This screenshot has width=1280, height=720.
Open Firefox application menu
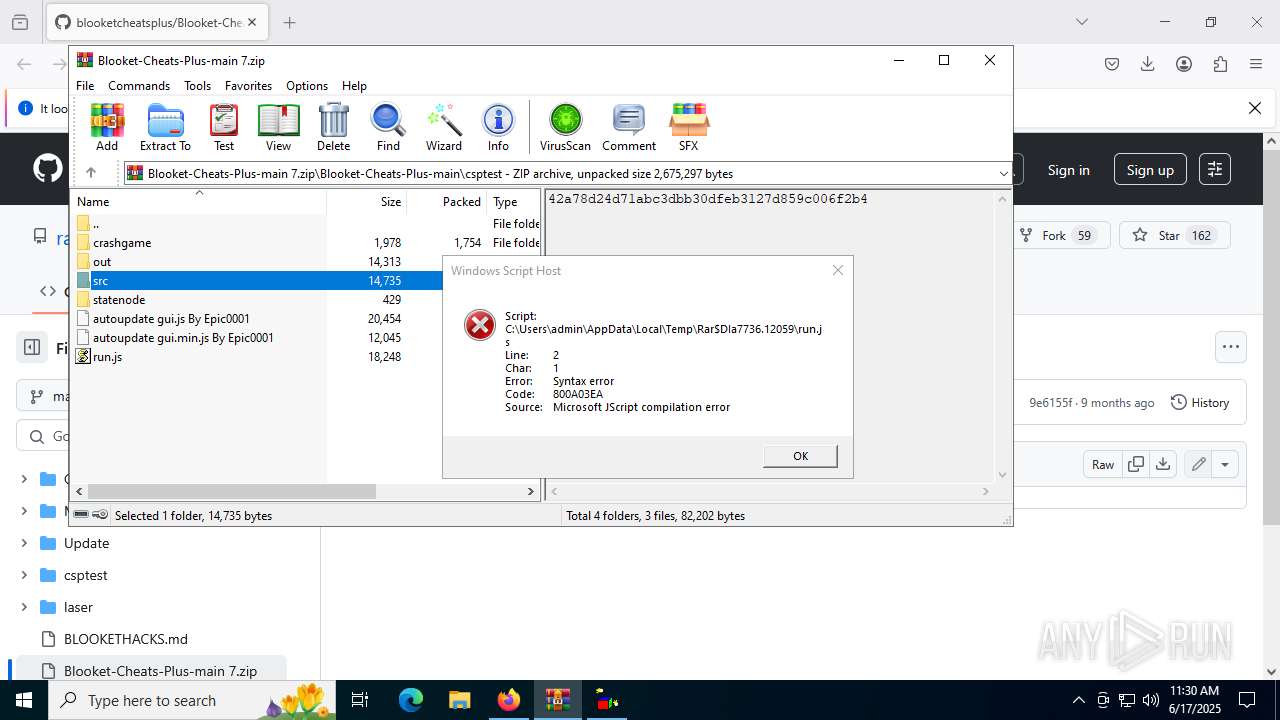(1256, 64)
